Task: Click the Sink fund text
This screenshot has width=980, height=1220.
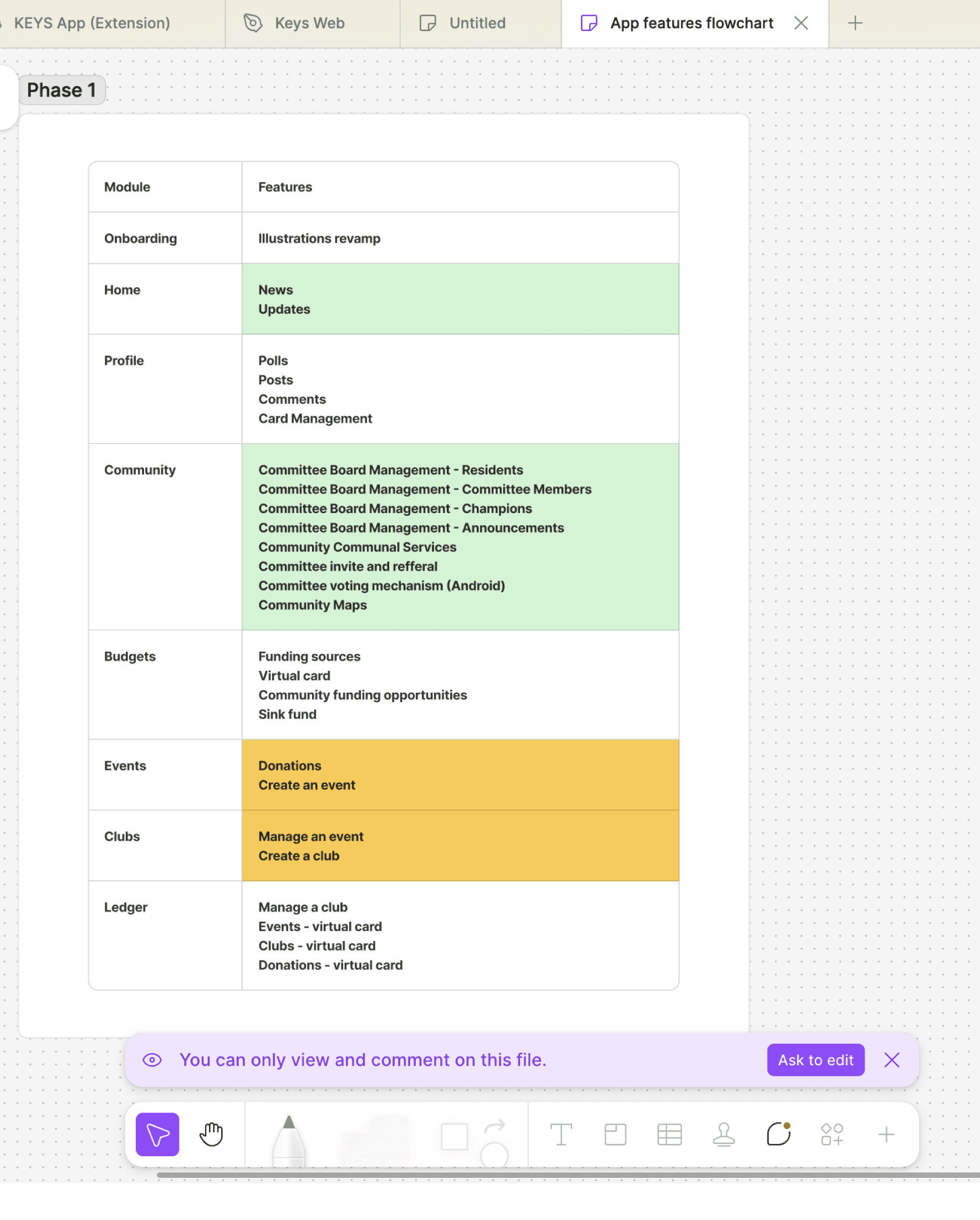Action: pos(287,714)
